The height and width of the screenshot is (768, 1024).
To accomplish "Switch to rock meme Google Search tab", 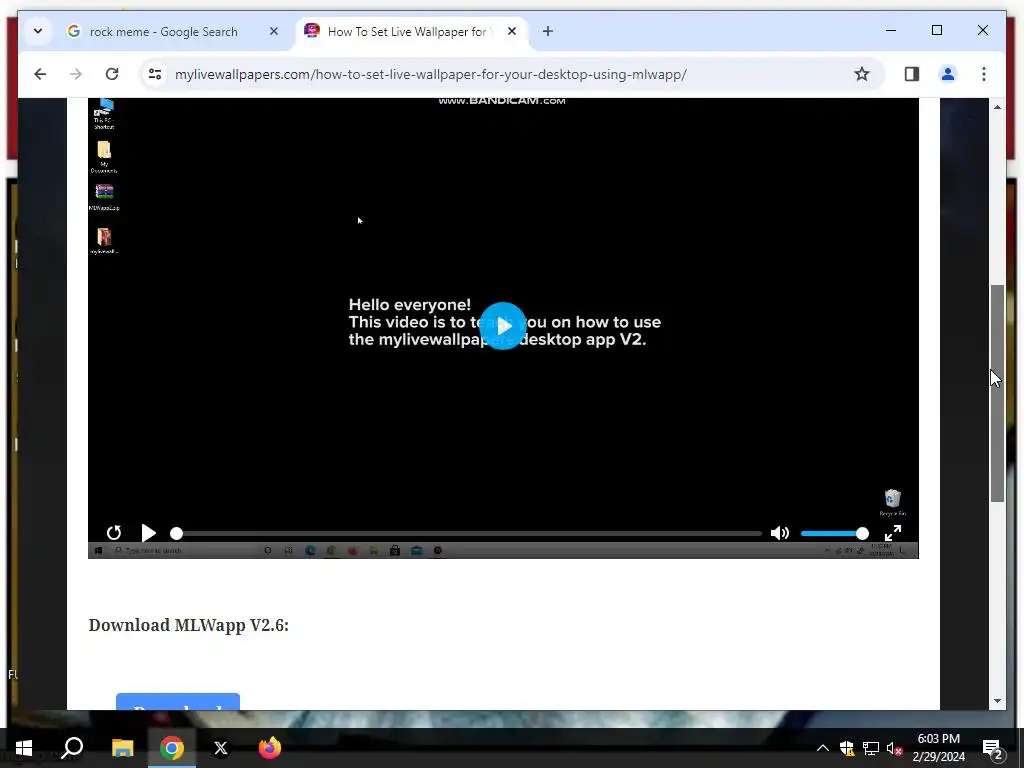I will point(173,31).
